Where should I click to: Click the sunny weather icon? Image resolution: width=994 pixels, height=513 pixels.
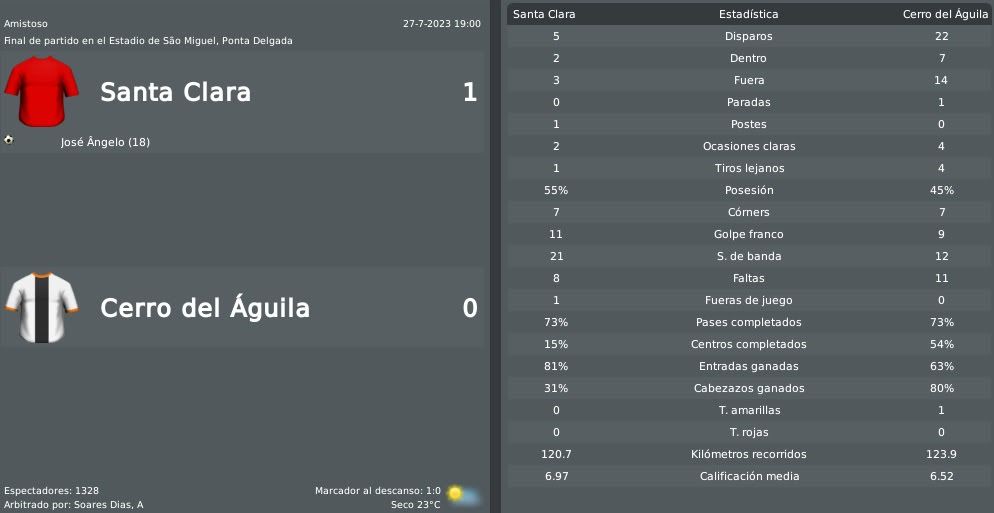tap(462, 495)
